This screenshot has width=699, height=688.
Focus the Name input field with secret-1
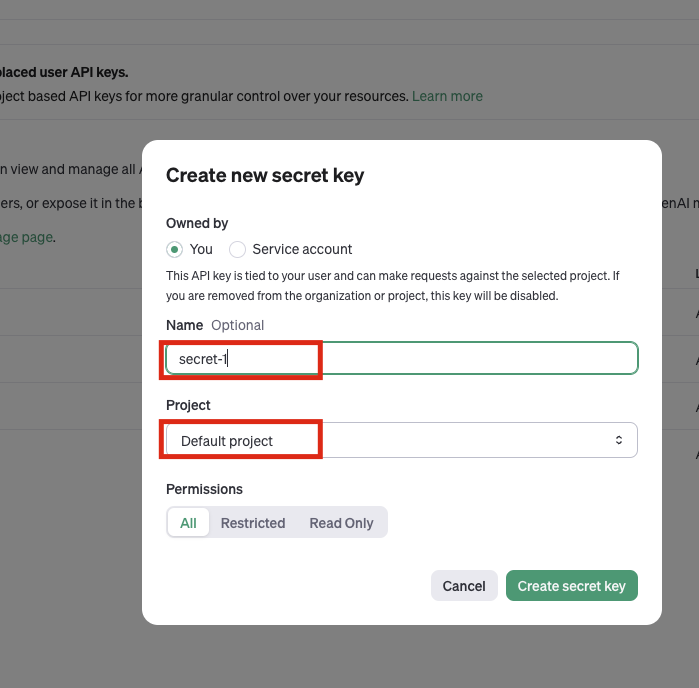pyautogui.click(x=400, y=358)
